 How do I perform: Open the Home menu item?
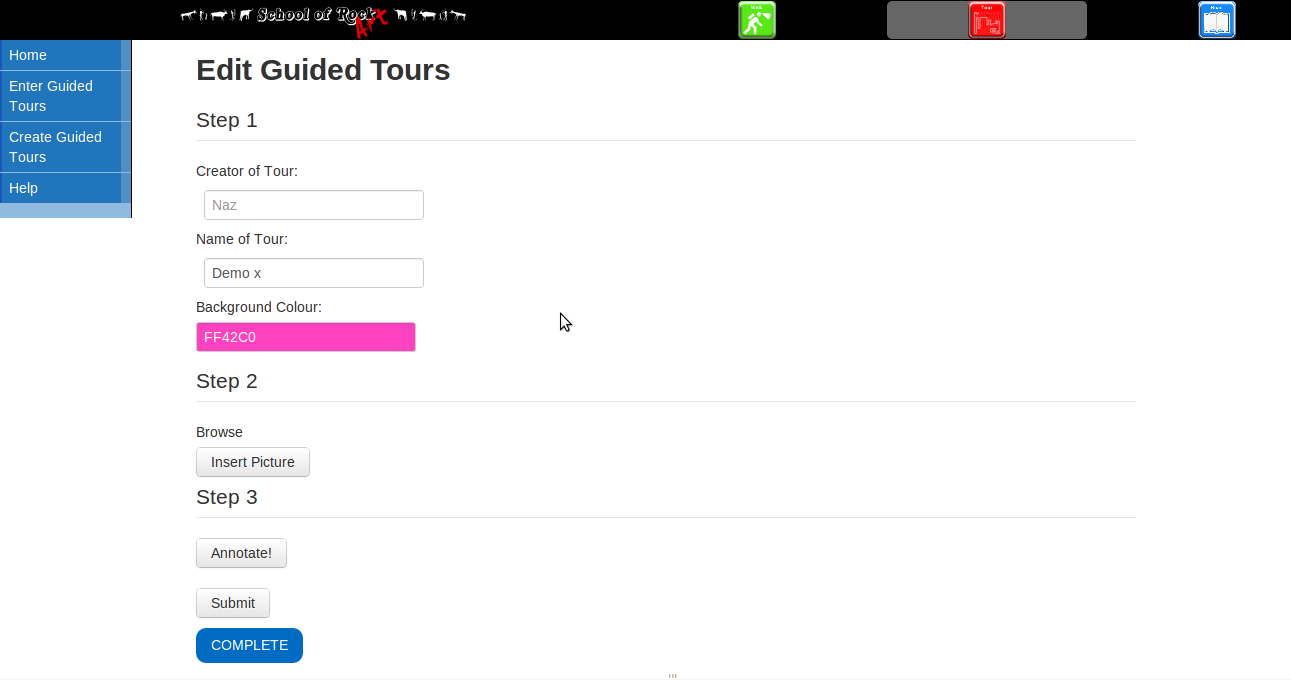click(x=28, y=55)
